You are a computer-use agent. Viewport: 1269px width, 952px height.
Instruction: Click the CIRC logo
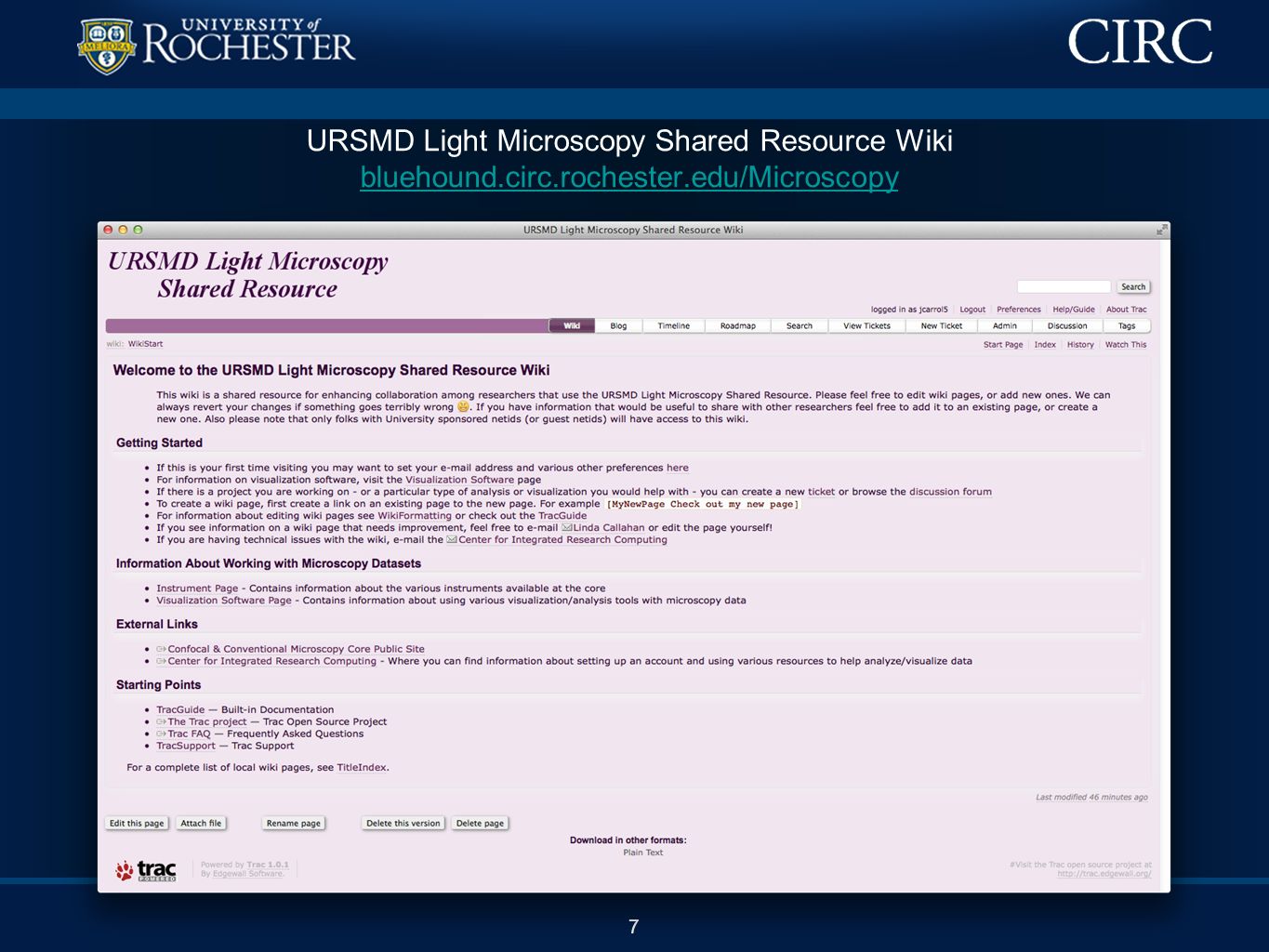[1141, 42]
